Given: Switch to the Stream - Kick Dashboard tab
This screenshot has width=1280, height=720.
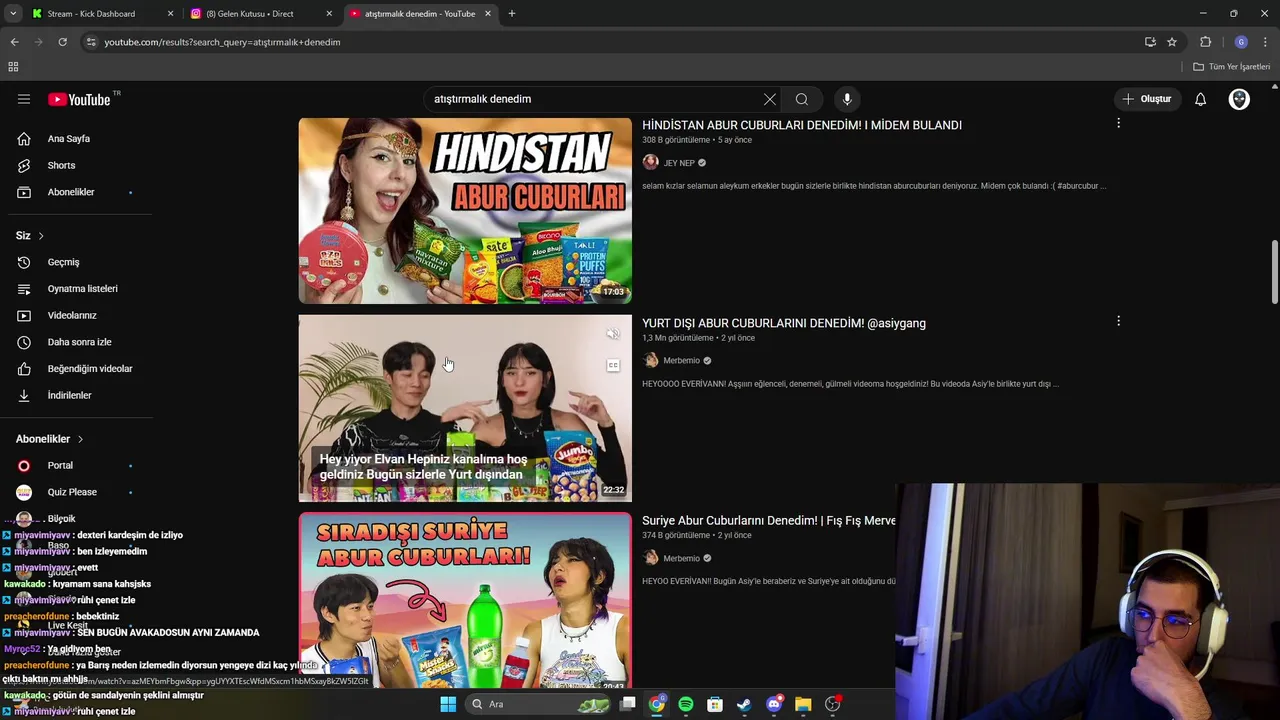Looking at the screenshot, I should (x=103, y=14).
